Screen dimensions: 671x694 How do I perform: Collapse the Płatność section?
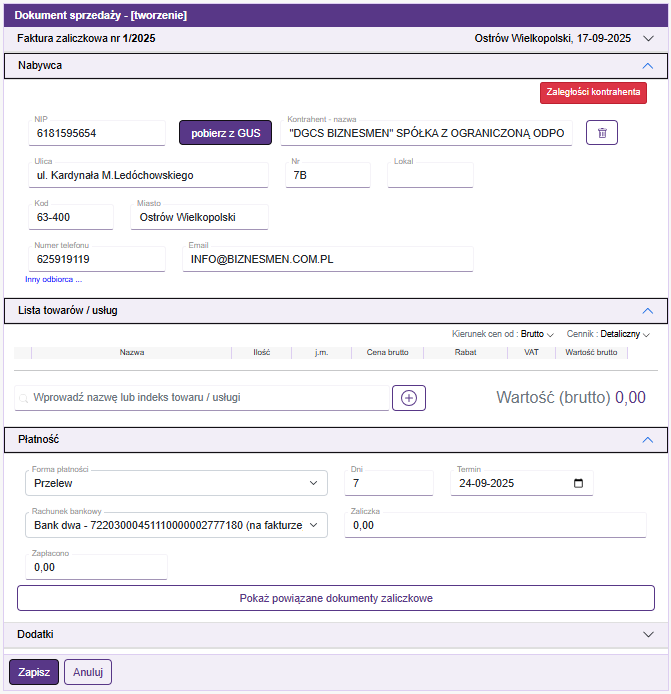(647, 439)
